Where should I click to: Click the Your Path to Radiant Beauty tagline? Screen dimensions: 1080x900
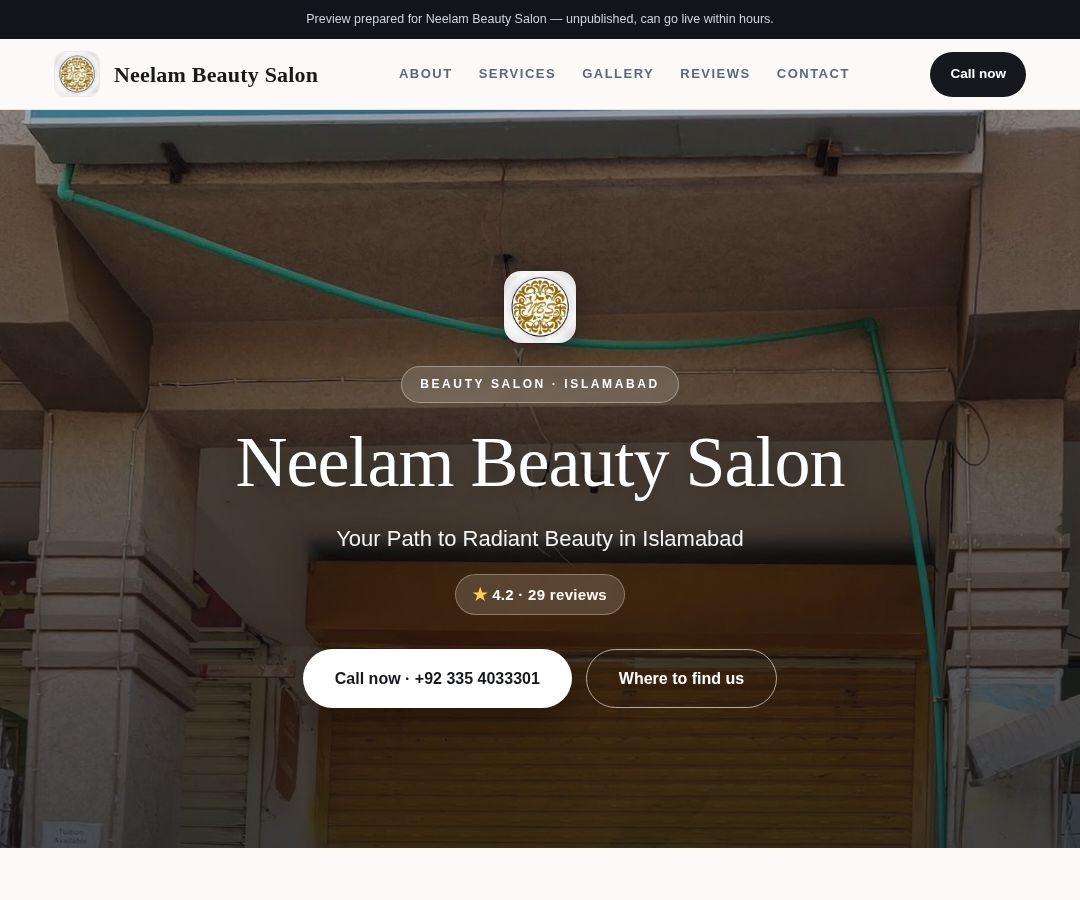pos(540,538)
